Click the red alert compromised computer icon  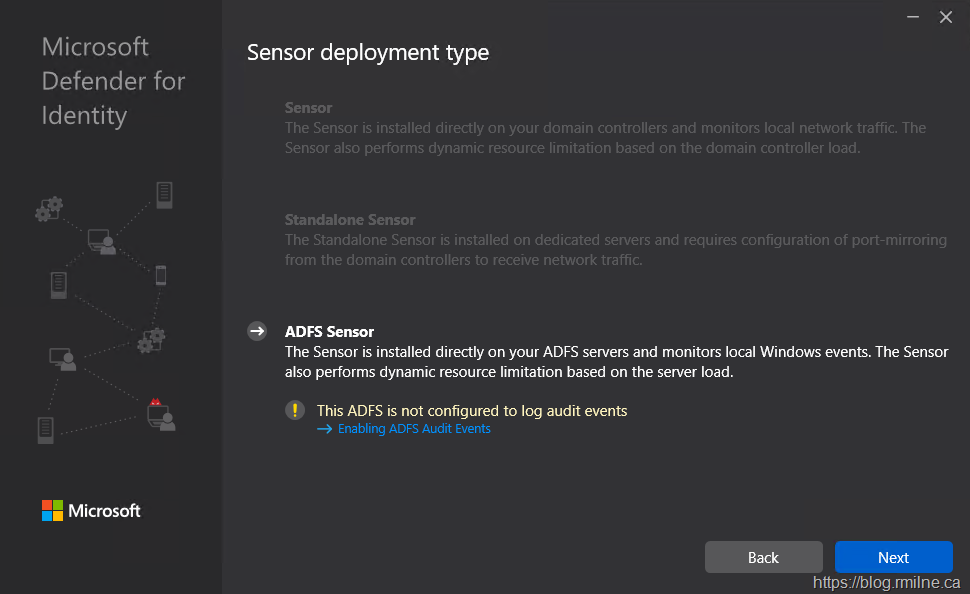pos(160,413)
